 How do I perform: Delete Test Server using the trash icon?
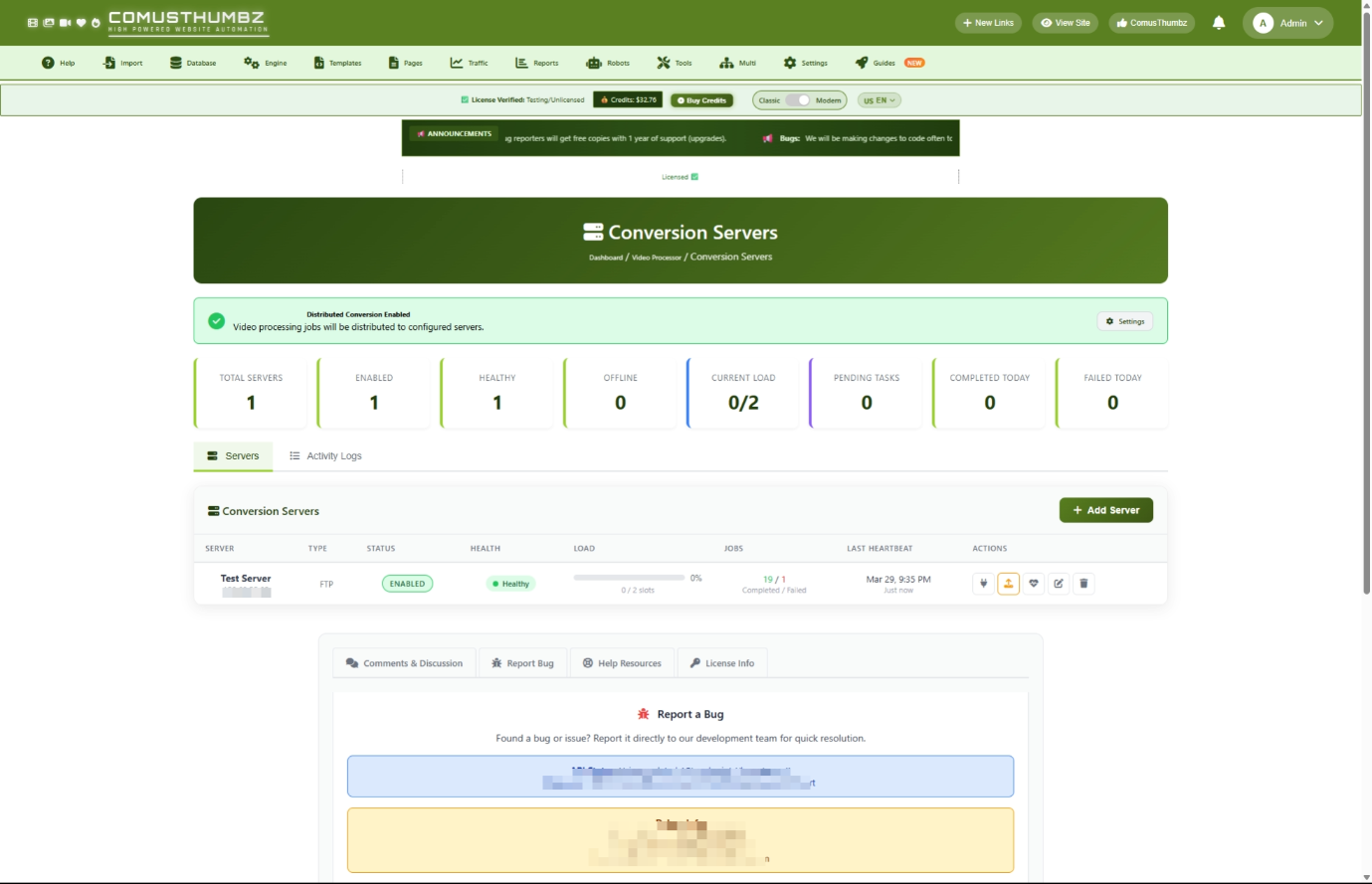point(1083,584)
